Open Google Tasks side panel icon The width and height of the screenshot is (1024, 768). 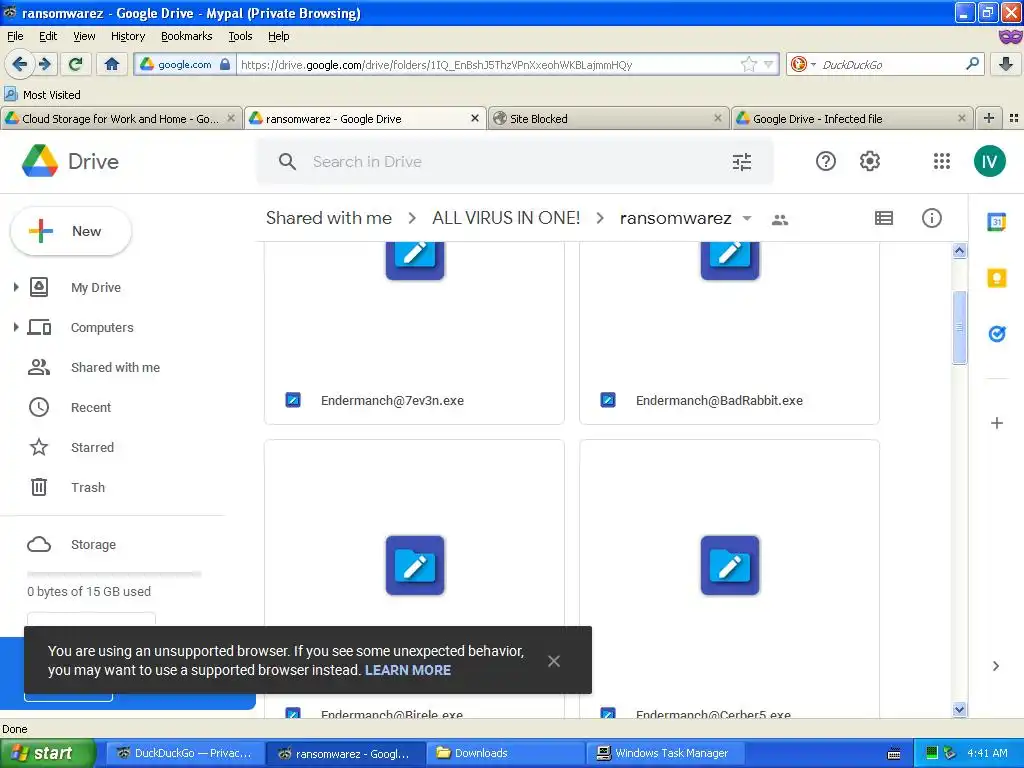(997, 334)
